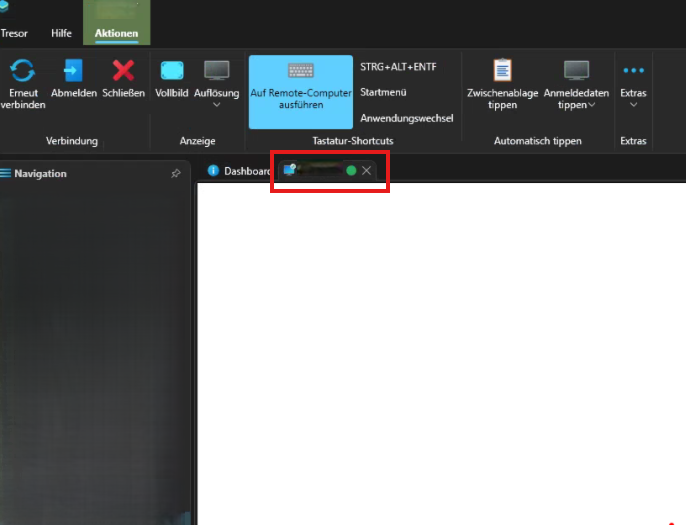686x525 pixels.
Task: Open the Tresor ribbon tab
Action: 14,33
